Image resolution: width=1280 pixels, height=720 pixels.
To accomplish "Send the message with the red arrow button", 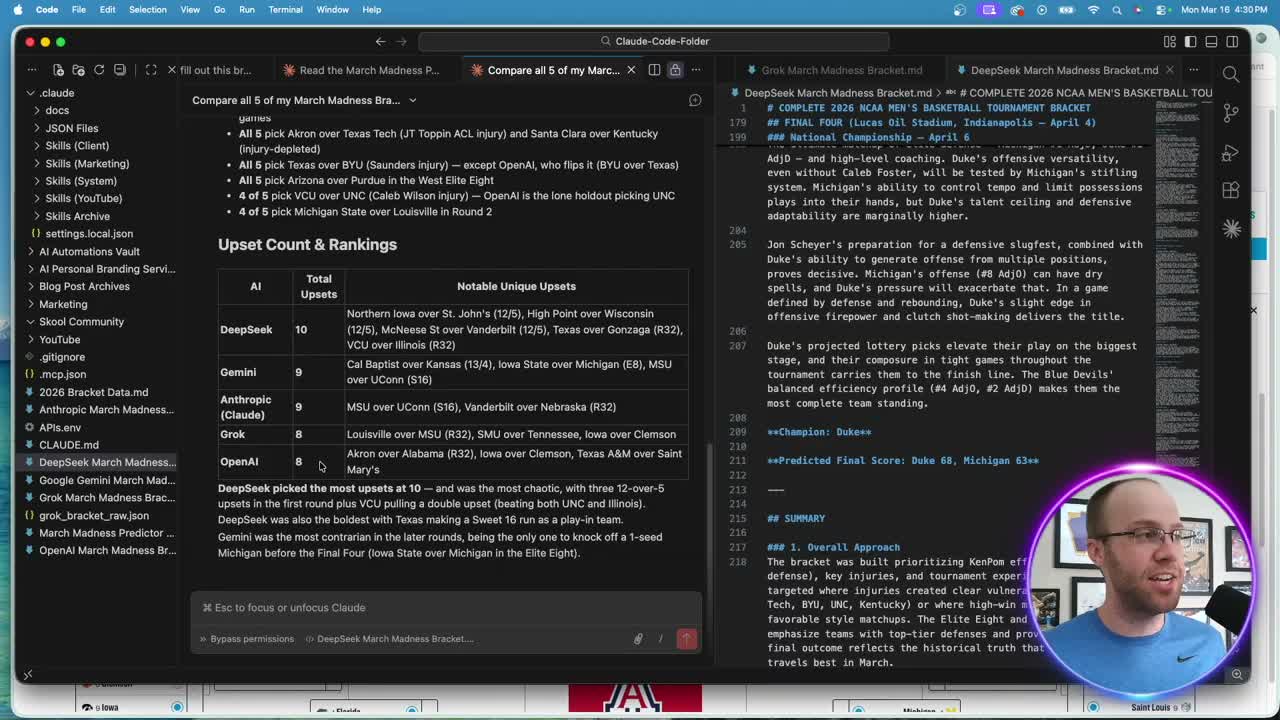I will click(x=686, y=639).
